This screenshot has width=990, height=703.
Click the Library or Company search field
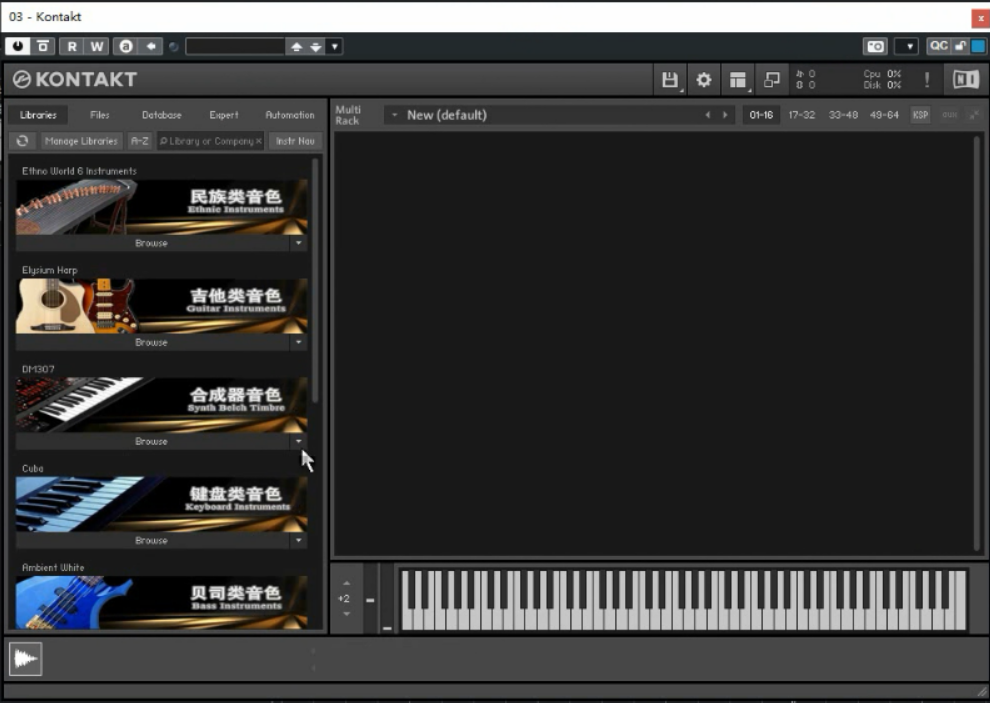(210, 142)
